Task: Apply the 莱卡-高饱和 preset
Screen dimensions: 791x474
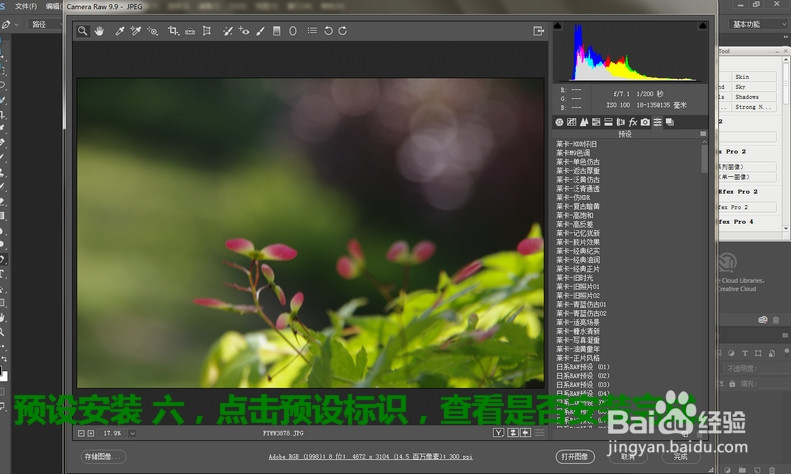Action: (x=575, y=215)
